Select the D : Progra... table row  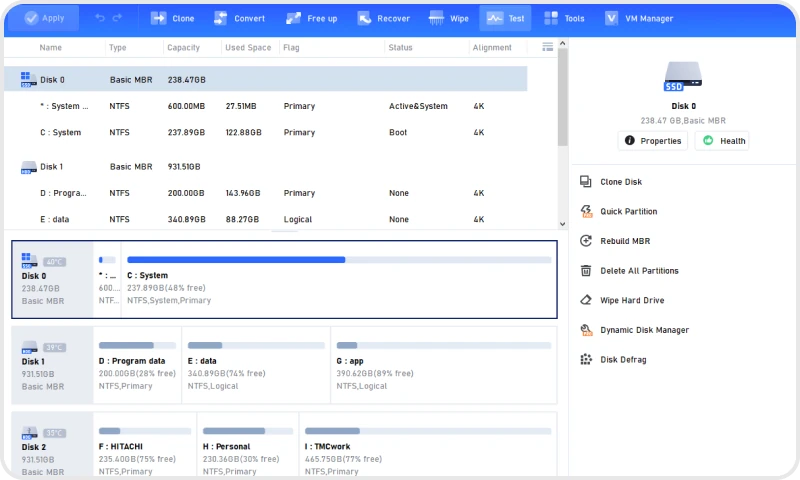pyautogui.click(x=265, y=193)
